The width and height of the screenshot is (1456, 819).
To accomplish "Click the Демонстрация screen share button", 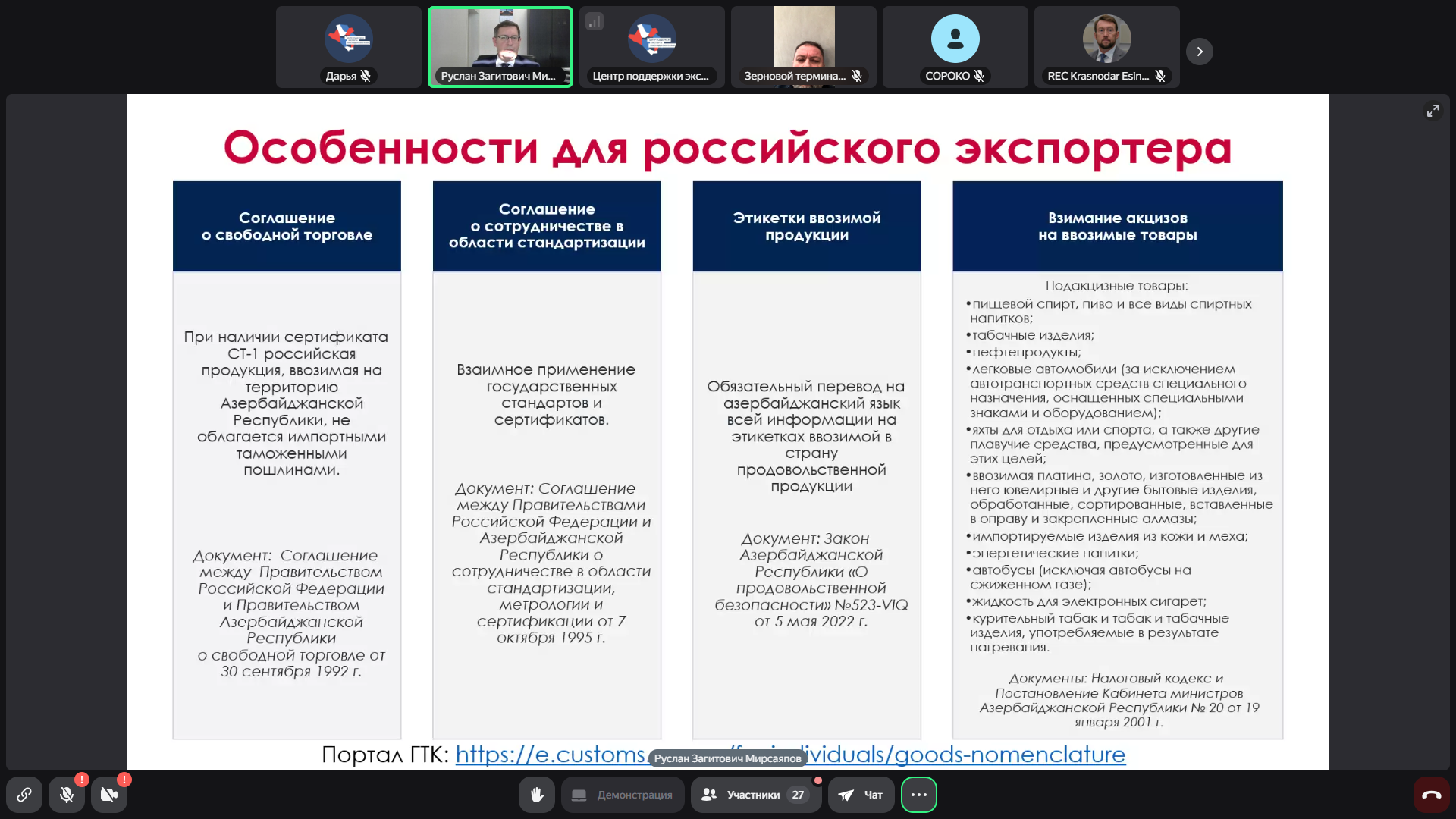I will 623,795.
